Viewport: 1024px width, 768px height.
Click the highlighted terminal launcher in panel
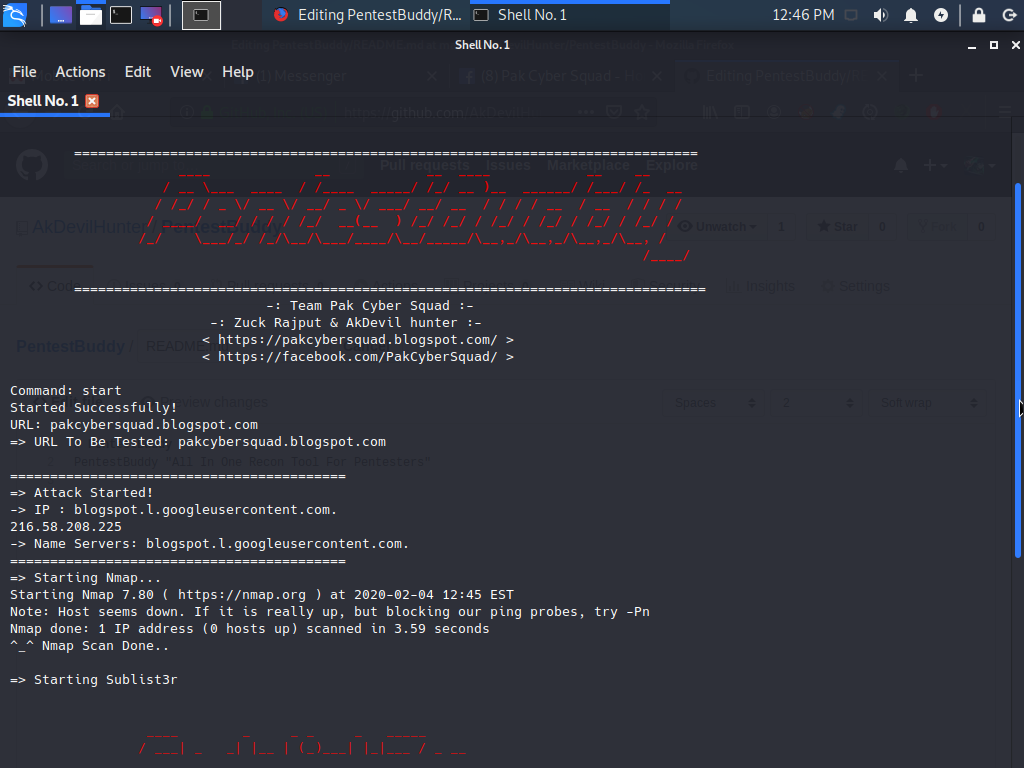pyautogui.click(x=201, y=15)
